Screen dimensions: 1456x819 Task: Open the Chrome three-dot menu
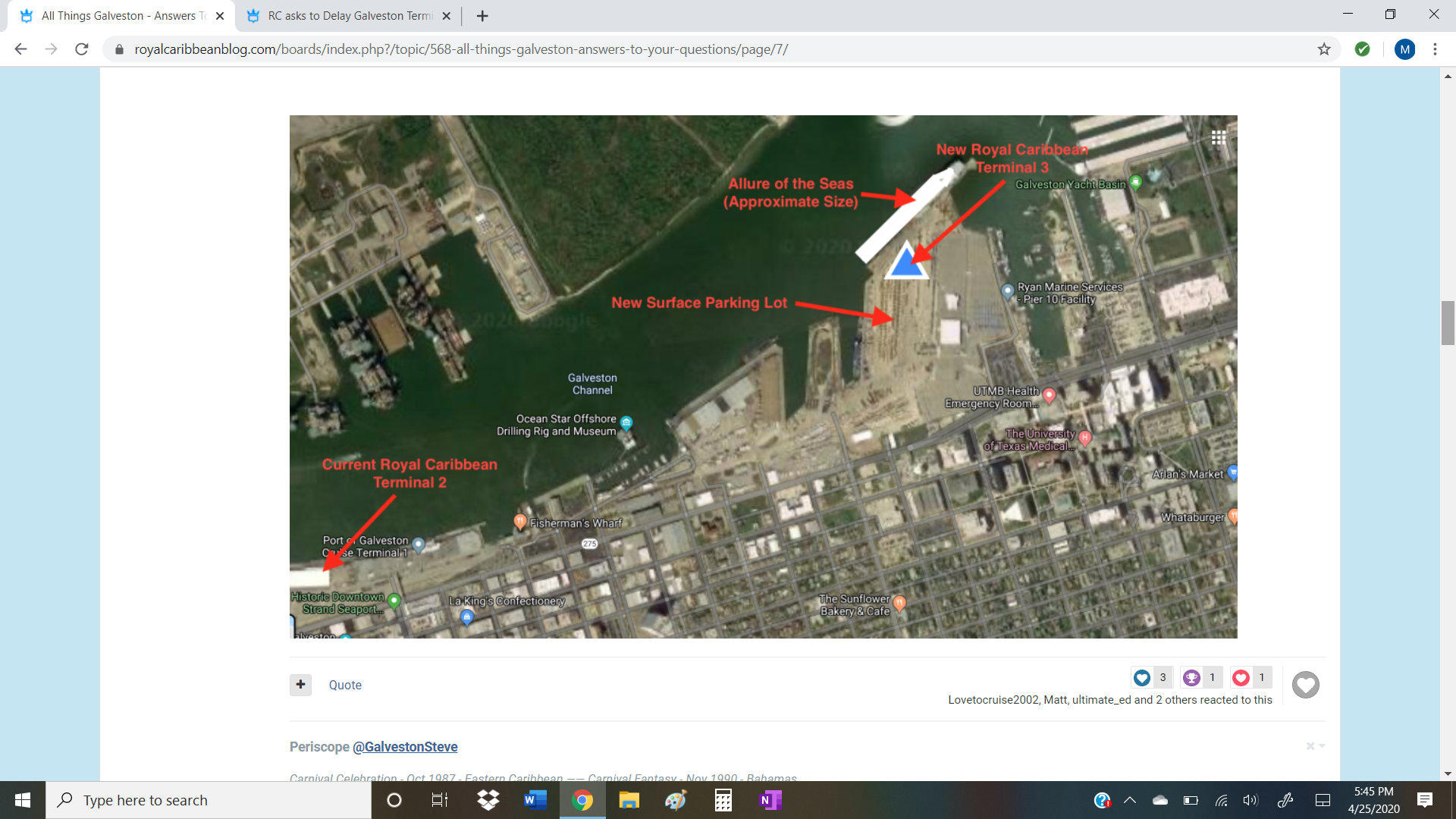click(x=1435, y=49)
